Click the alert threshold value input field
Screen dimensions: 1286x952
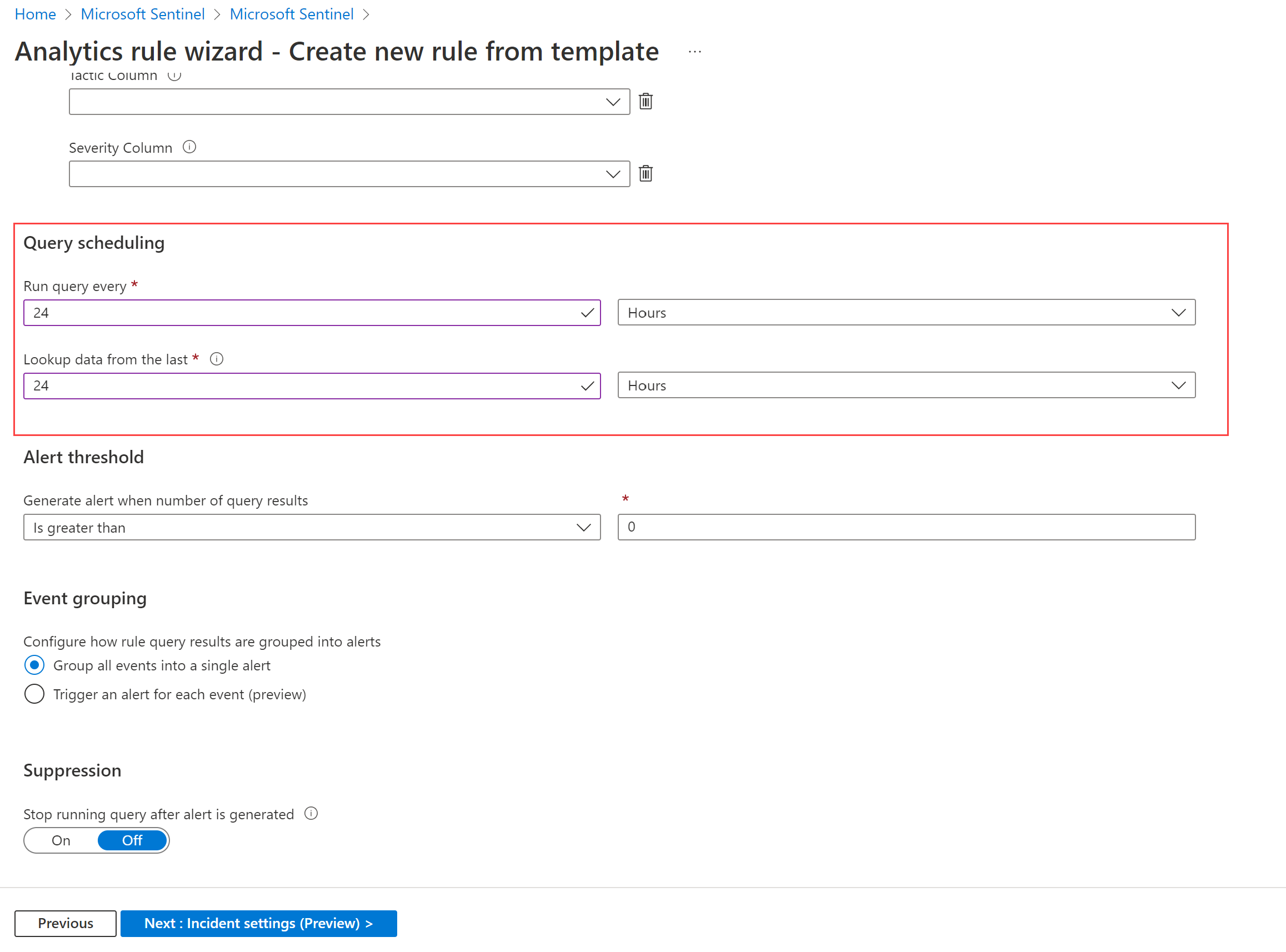click(x=905, y=527)
